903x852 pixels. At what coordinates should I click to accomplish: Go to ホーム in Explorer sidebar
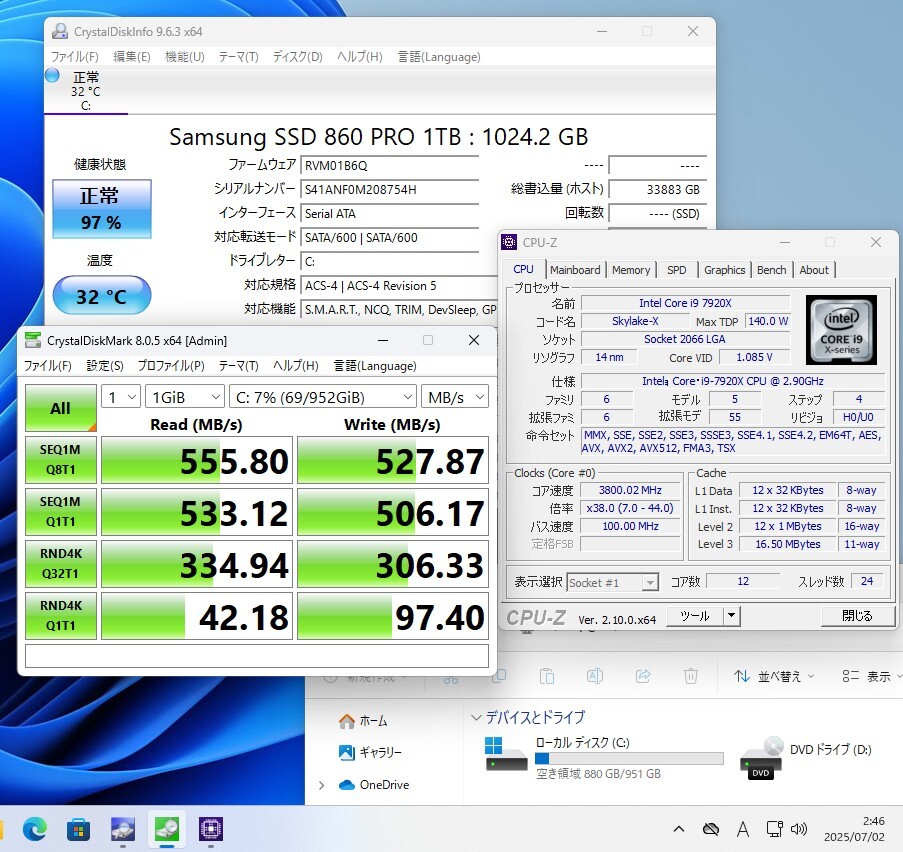pos(363,721)
